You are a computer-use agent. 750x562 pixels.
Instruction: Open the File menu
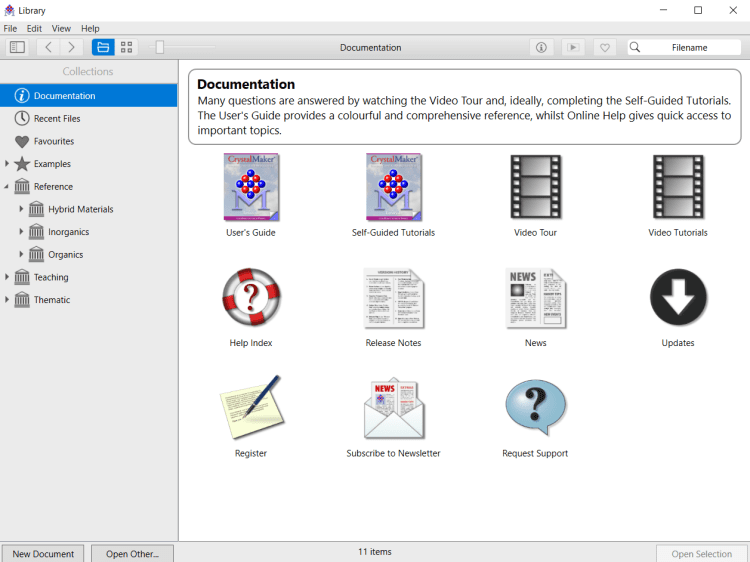click(x=10, y=29)
